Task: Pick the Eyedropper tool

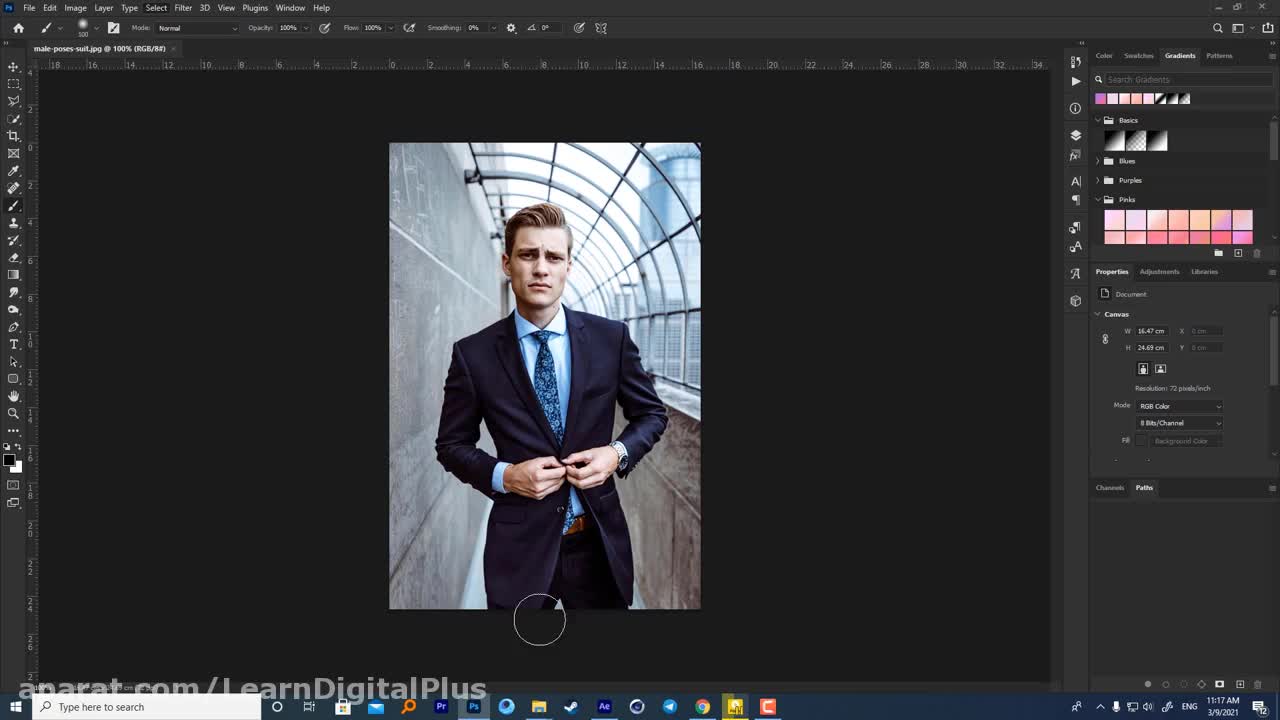Action: pyautogui.click(x=14, y=171)
